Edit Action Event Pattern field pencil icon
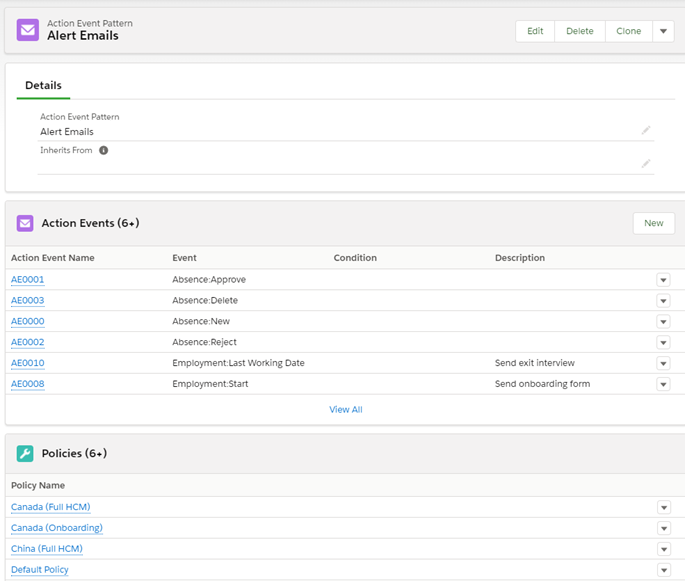This screenshot has height=581, width=685. click(646, 130)
